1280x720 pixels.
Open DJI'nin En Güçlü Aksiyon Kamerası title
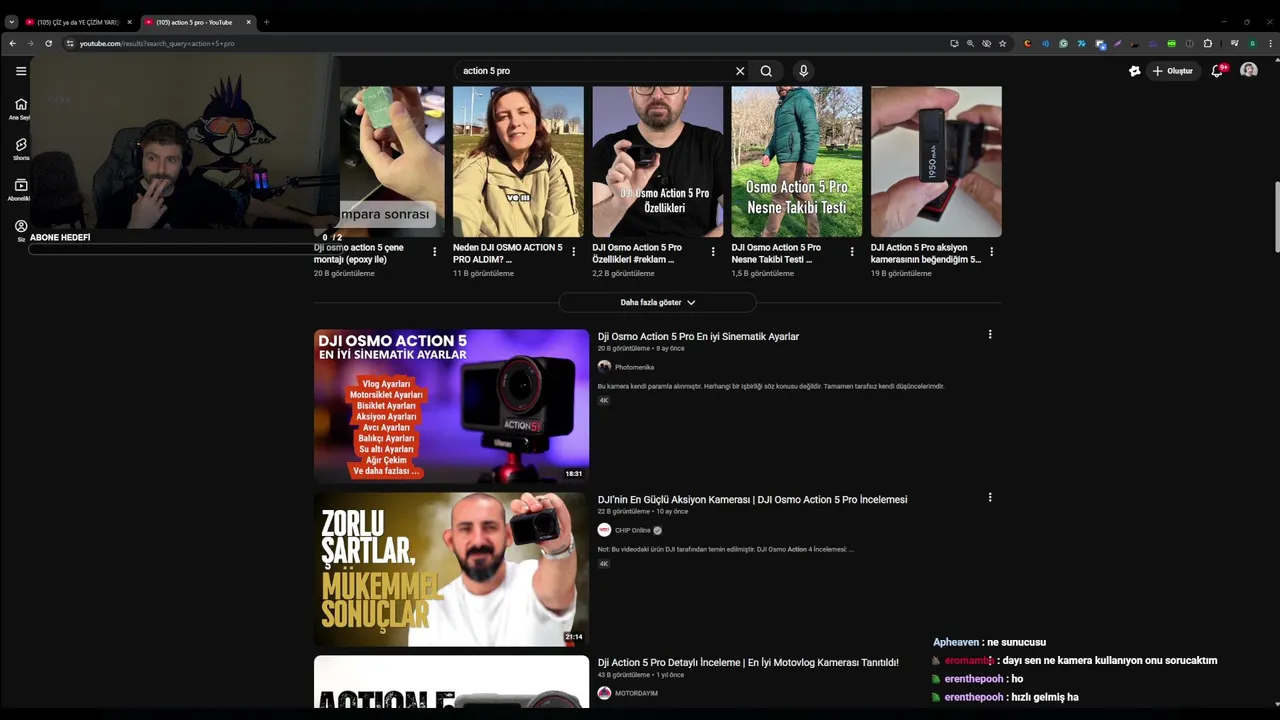pos(752,500)
